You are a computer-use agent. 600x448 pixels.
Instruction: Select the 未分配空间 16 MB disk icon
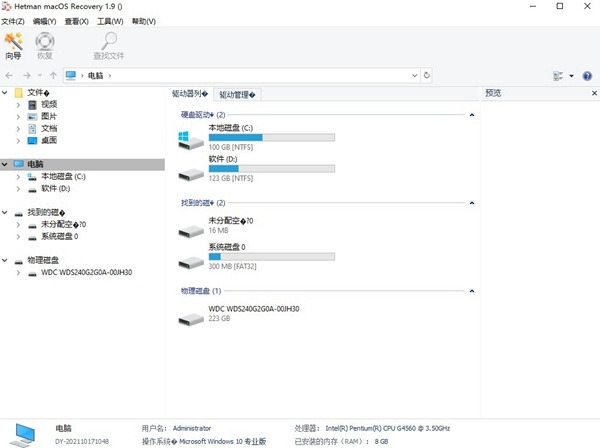pos(191,231)
